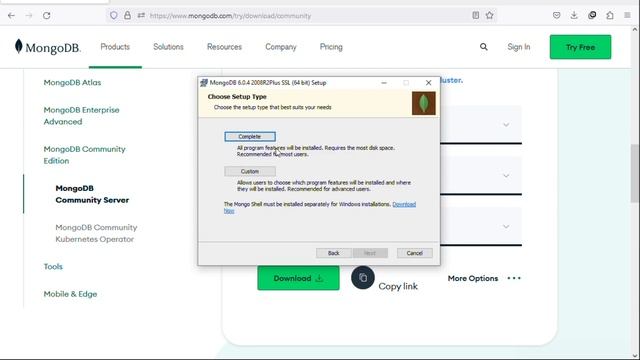Click the MongoDB leaf icon in installer header
The width and height of the screenshot is (640, 360).
(x=424, y=103)
